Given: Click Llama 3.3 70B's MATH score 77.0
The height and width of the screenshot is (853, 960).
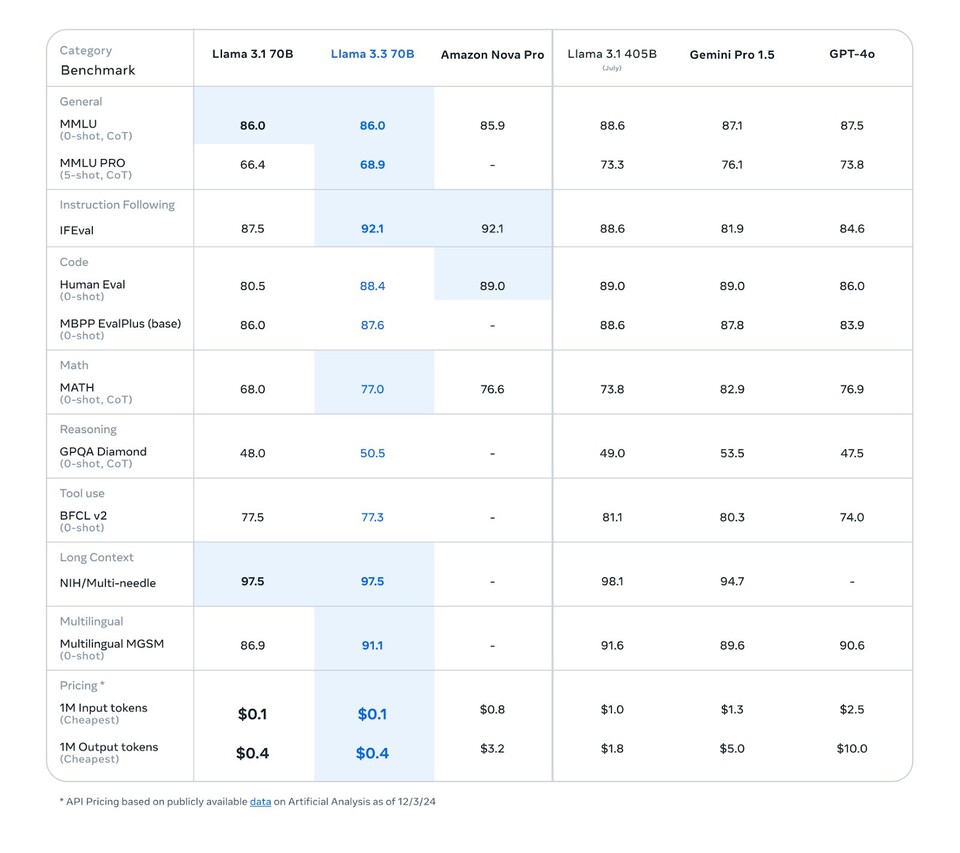Looking at the screenshot, I should click(x=372, y=389).
